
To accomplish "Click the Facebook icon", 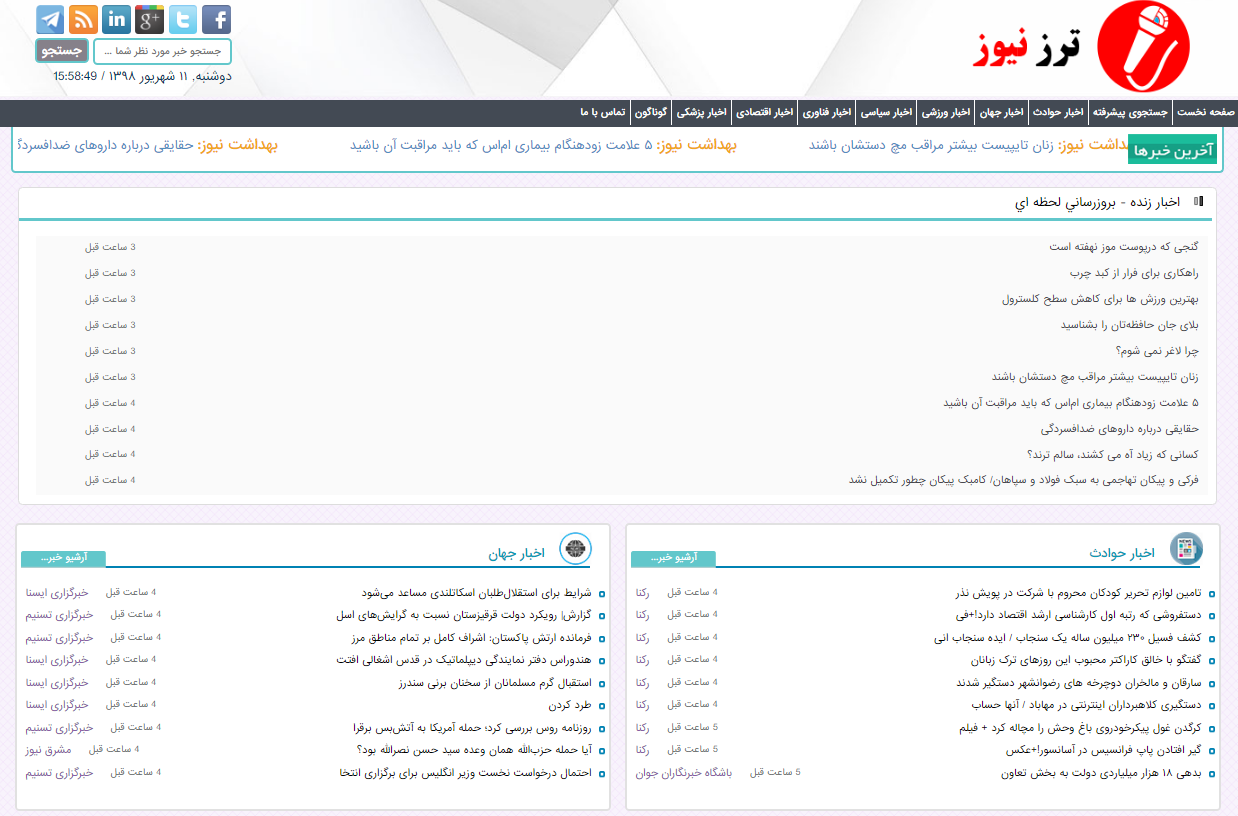I will (216, 19).
